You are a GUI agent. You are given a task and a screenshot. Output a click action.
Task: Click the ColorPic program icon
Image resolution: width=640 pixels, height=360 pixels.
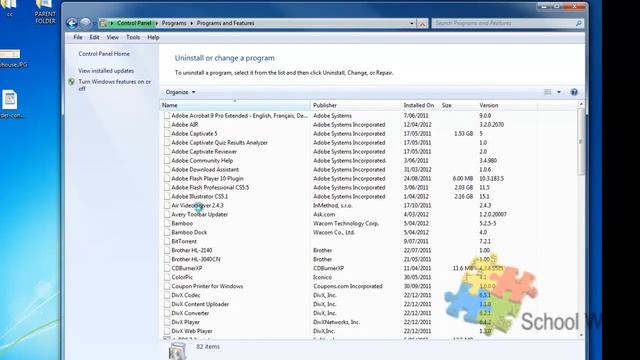point(167,277)
